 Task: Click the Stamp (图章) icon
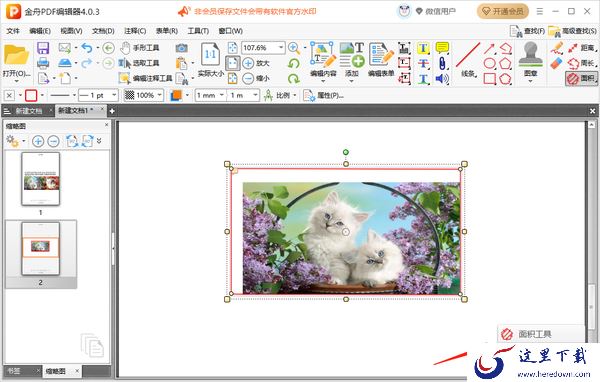click(x=531, y=60)
